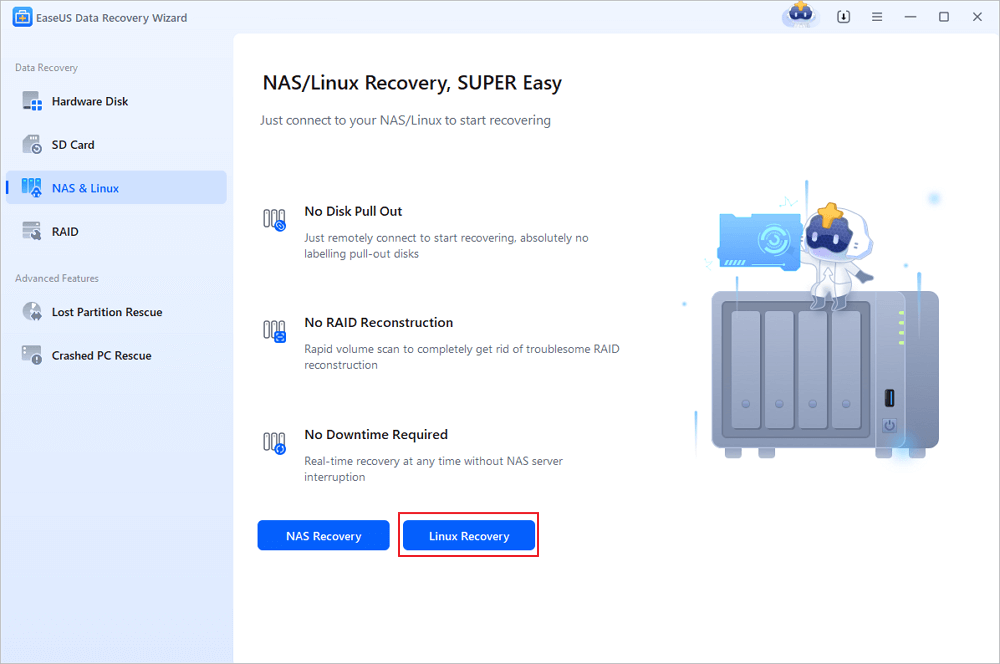This screenshot has height=664, width=1000.
Task: Maximize the application window
Action: (x=944, y=17)
